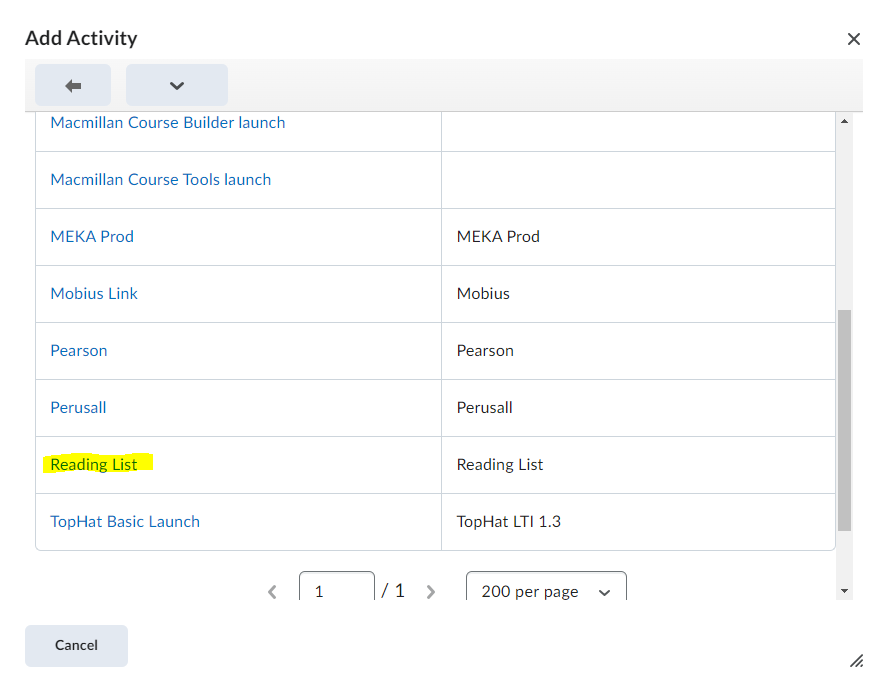Image resolution: width=890 pixels, height=693 pixels.
Task: Select the MEKA Prod link
Action: 92,237
